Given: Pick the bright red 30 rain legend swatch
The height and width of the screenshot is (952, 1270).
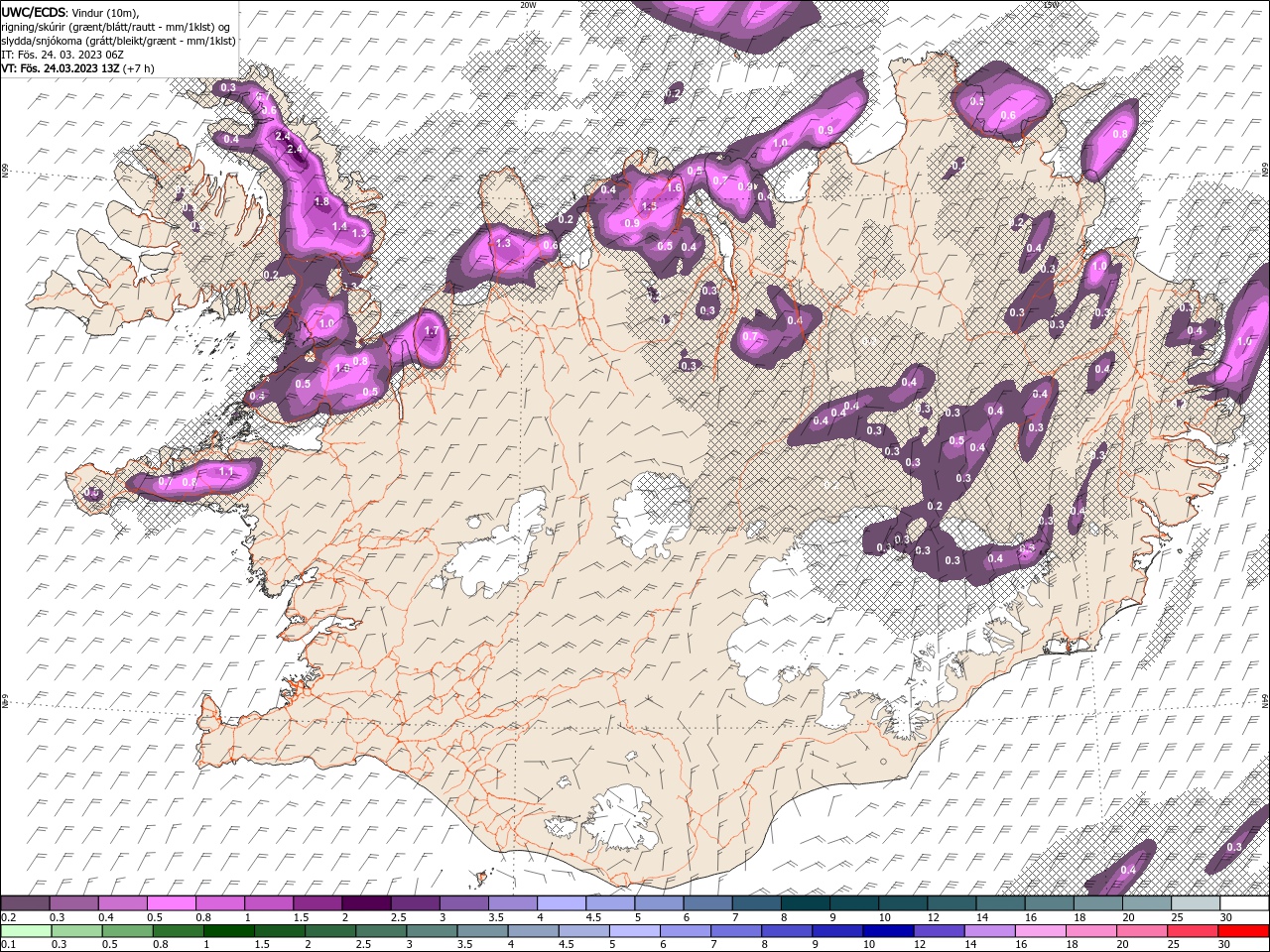Looking at the screenshot, I should [1243, 931].
